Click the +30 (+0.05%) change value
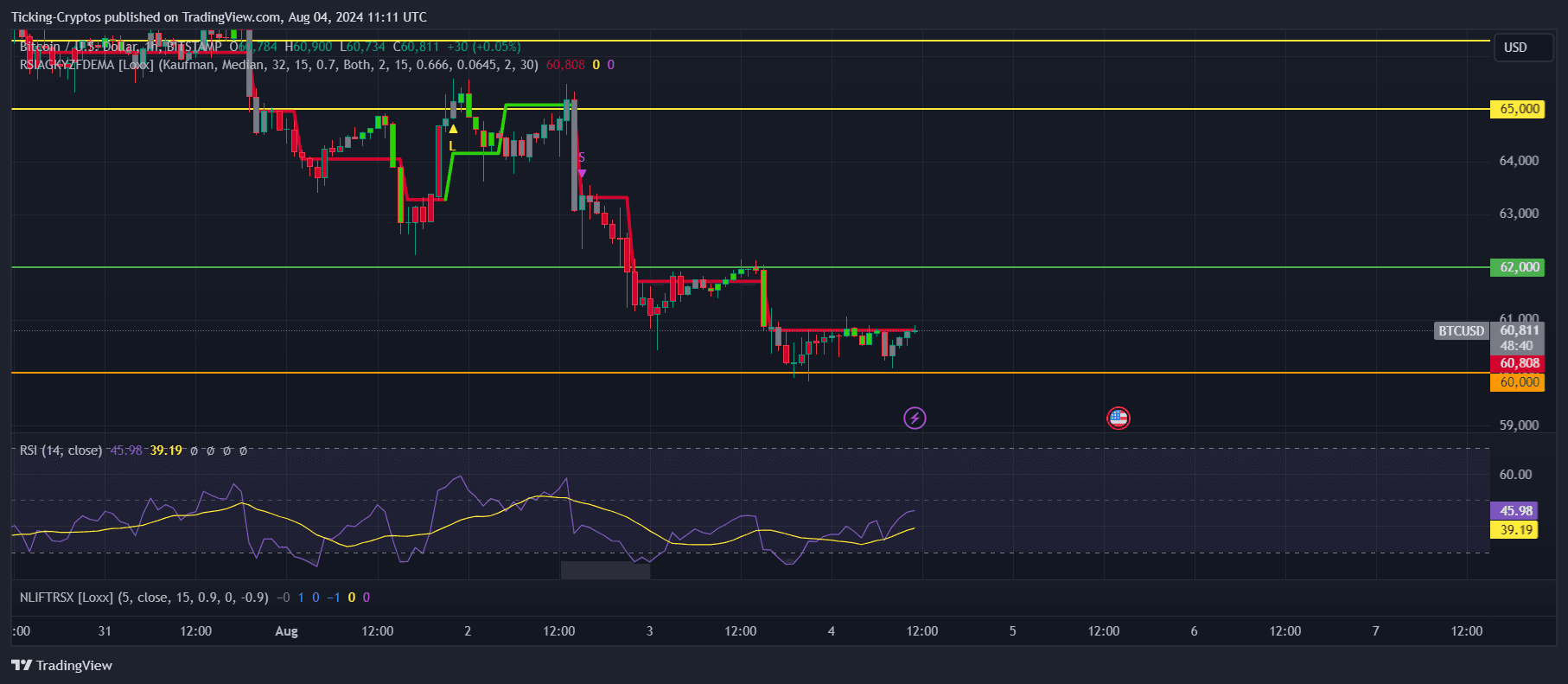 [x=484, y=47]
